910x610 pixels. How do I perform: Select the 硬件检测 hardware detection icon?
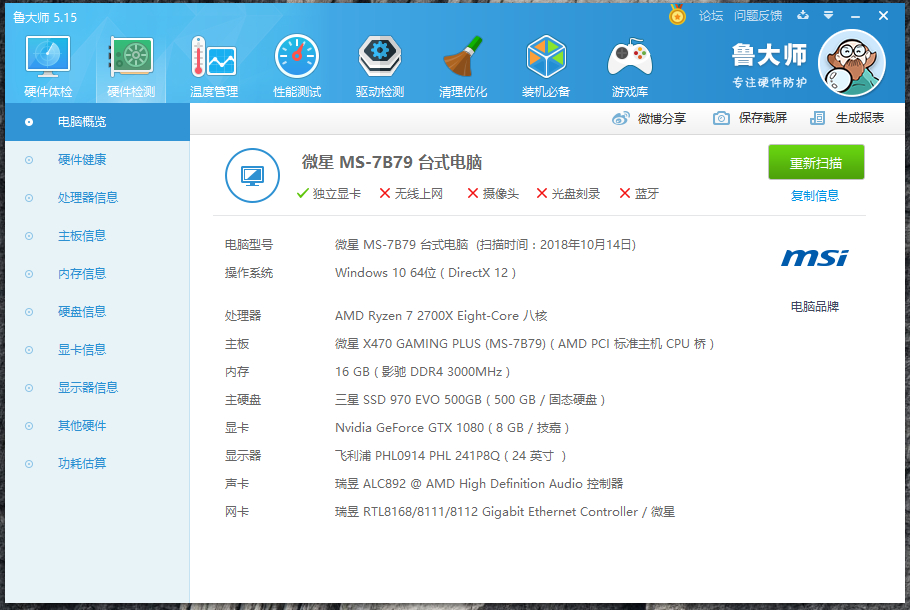tap(131, 67)
